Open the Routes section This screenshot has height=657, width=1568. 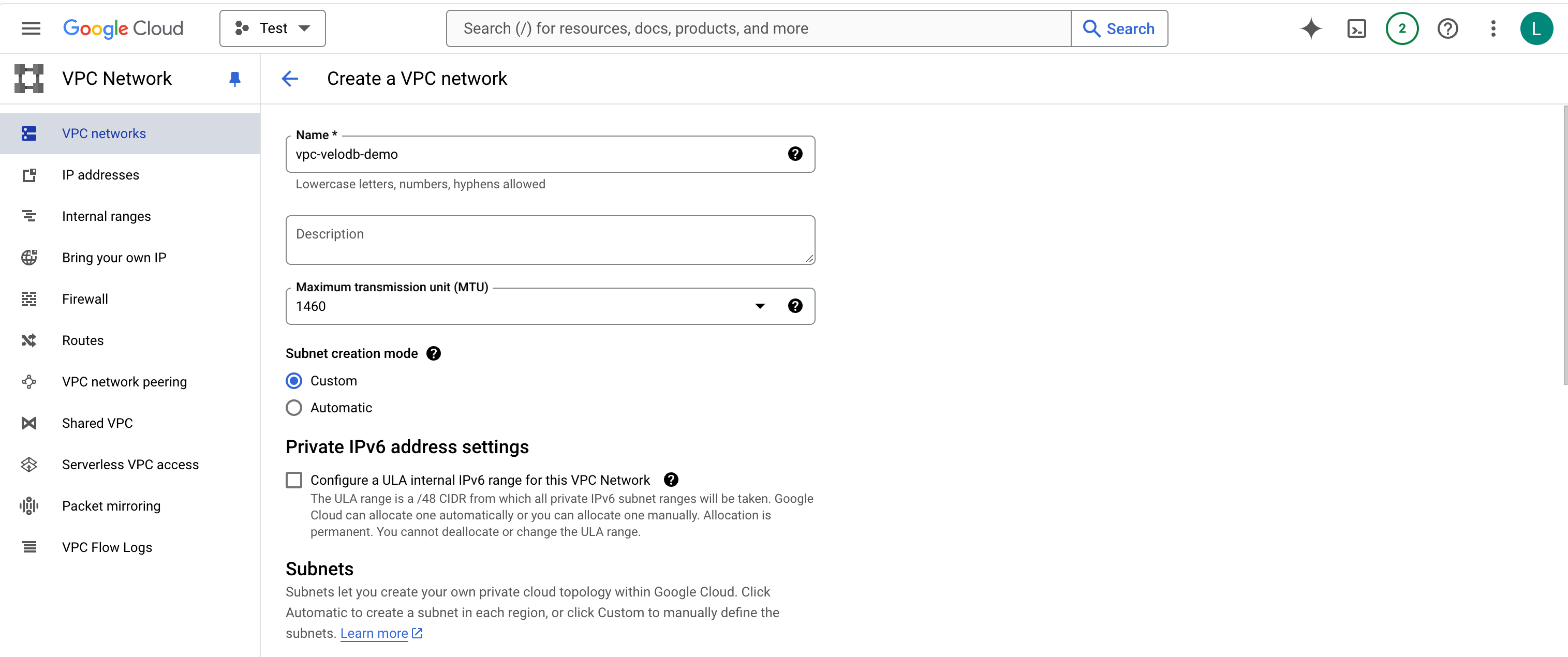(x=82, y=340)
